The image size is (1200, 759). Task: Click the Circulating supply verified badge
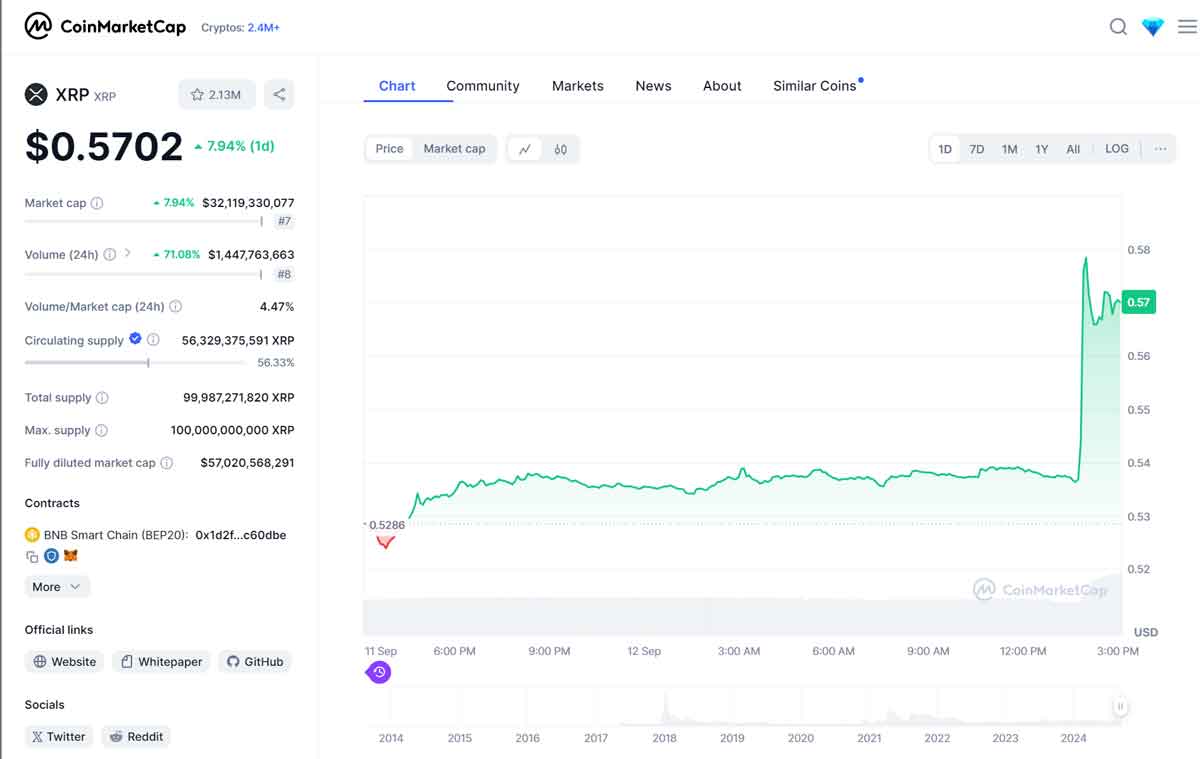[x=135, y=339]
